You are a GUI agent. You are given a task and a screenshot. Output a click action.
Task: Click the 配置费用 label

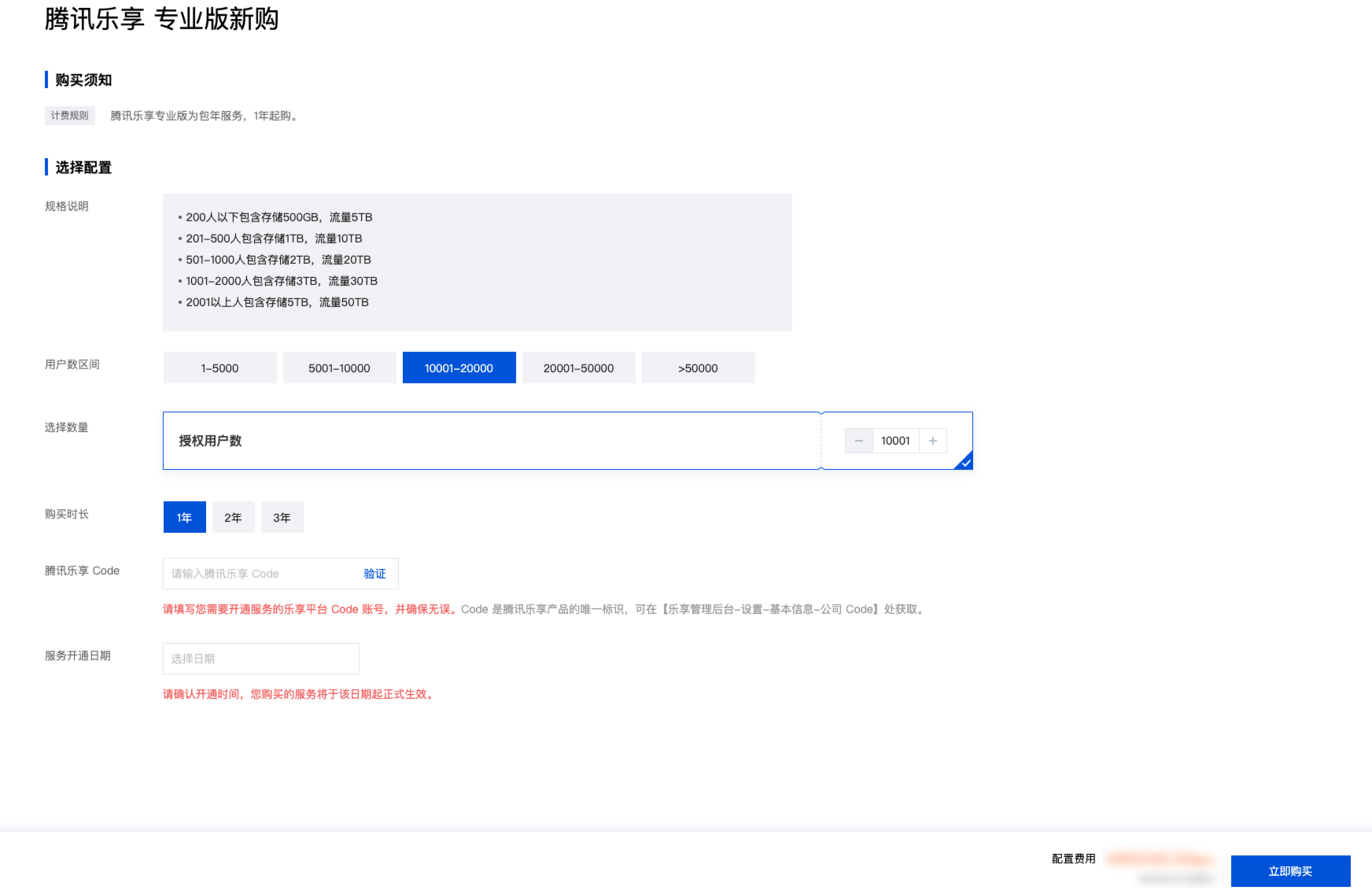tap(1074, 859)
